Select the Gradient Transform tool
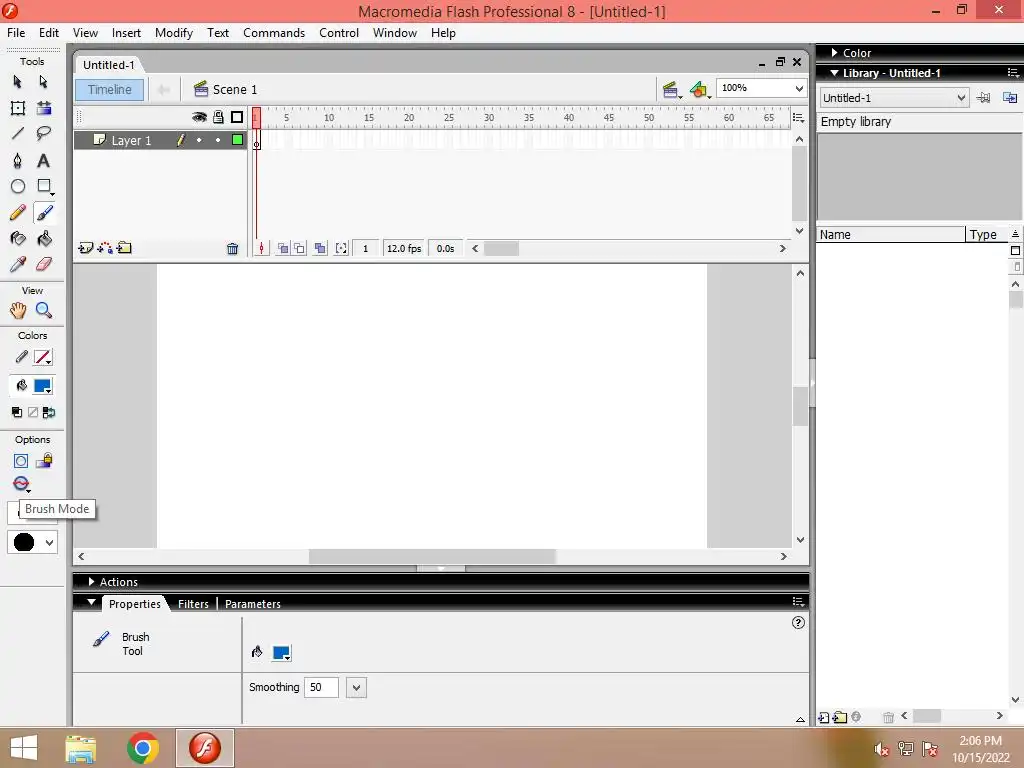 tap(43, 108)
